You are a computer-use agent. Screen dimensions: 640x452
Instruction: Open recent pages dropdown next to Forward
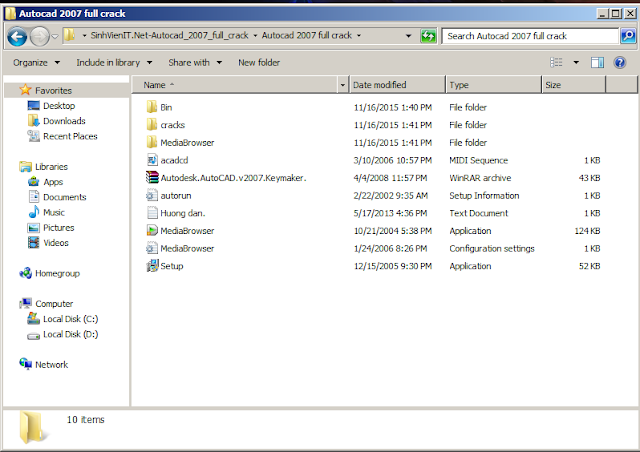pyautogui.click(x=55, y=37)
